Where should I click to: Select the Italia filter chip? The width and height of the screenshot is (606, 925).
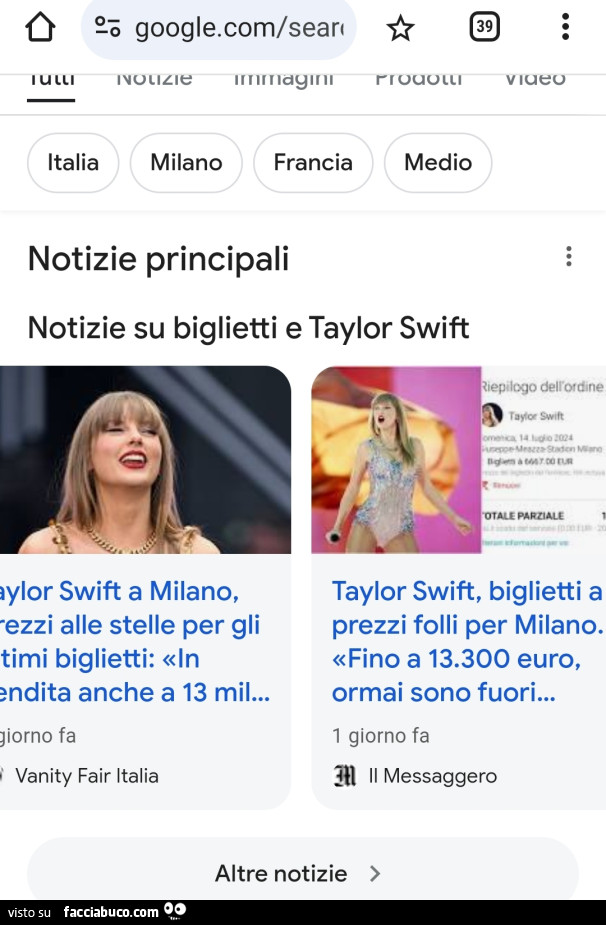(x=73, y=162)
